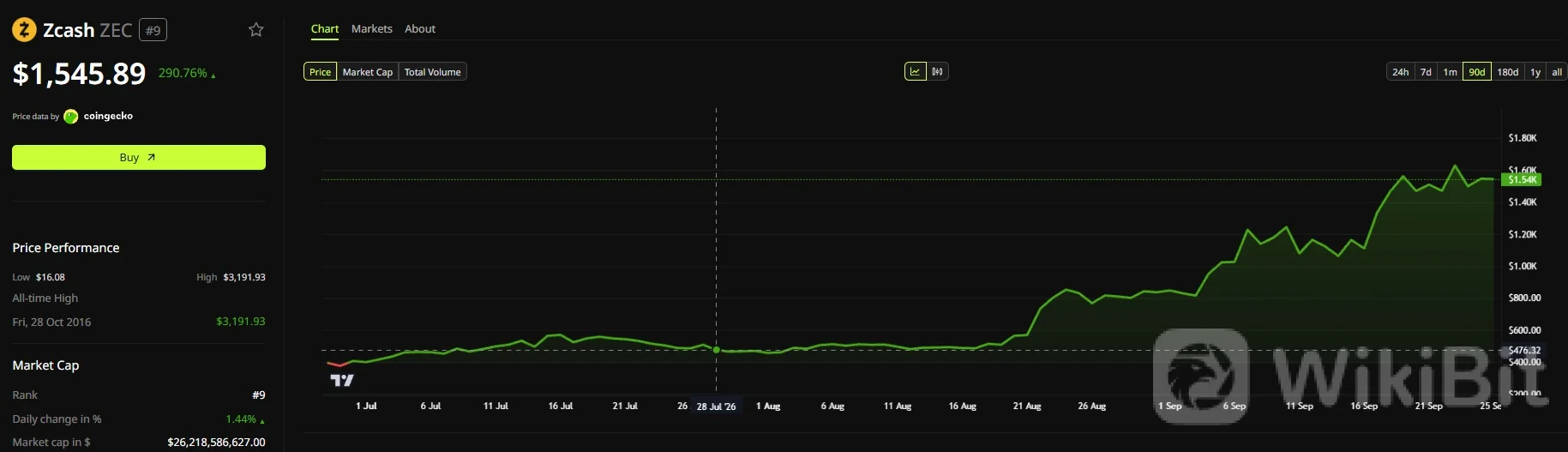1568x452 pixels.
Task: Click the 16 Jul date axis label
Action: [561, 407]
